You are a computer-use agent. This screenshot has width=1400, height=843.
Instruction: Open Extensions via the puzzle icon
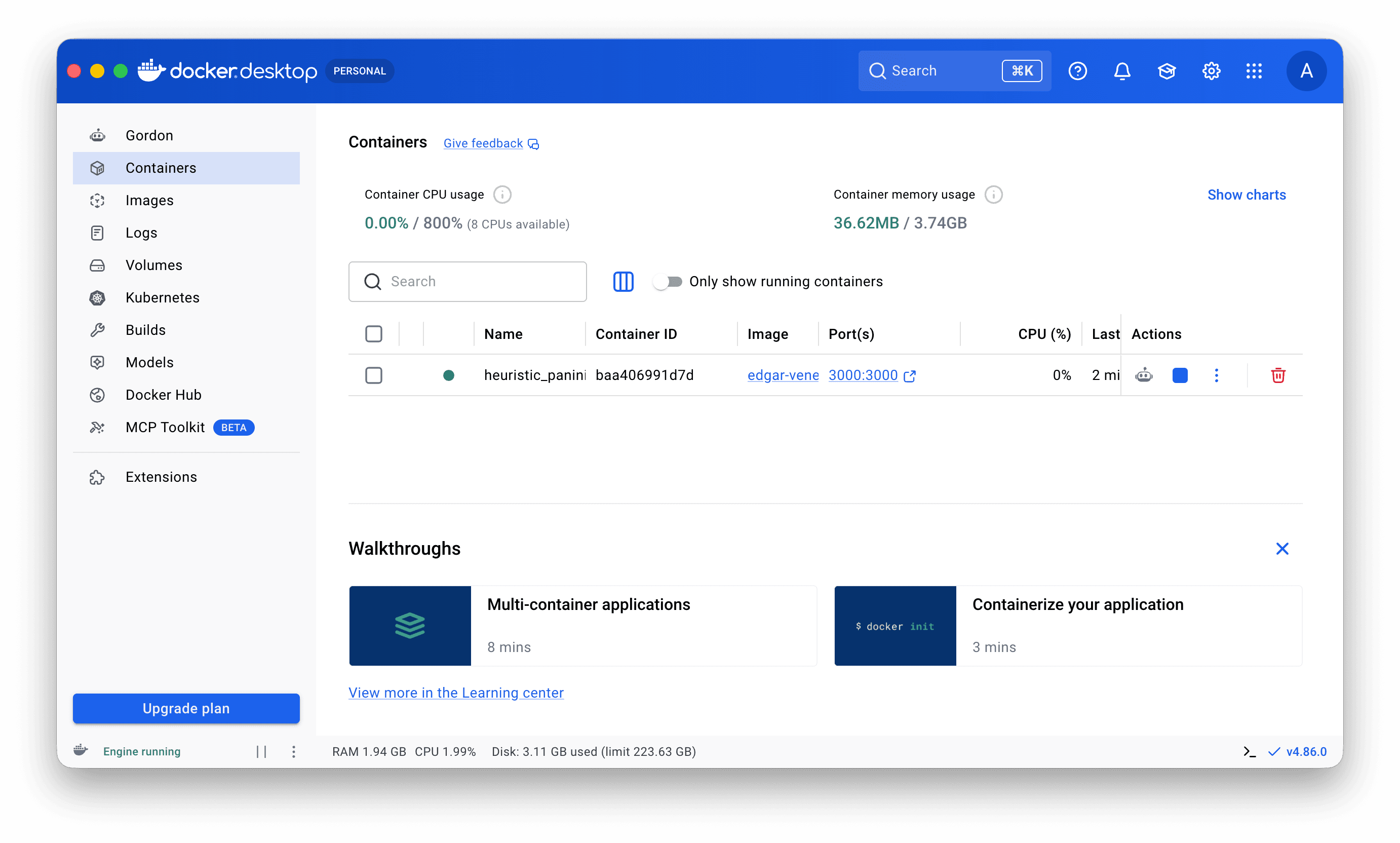point(97,477)
